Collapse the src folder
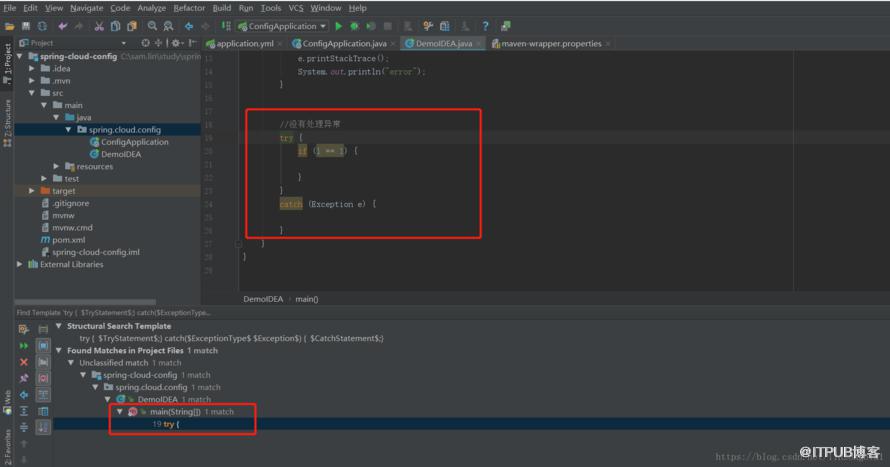The image size is (890, 467). [32, 93]
